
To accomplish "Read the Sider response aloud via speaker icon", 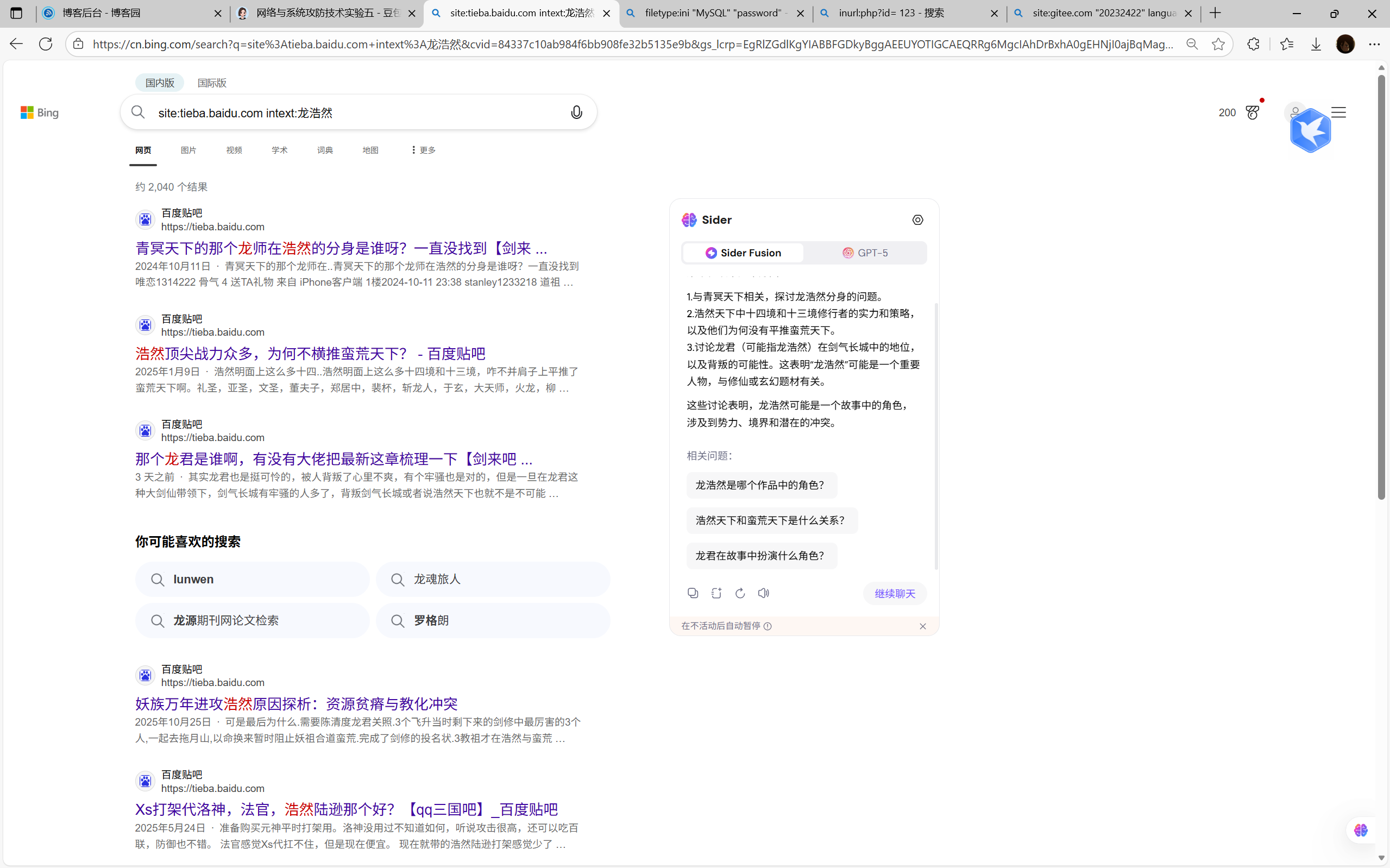I will (x=763, y=593).
